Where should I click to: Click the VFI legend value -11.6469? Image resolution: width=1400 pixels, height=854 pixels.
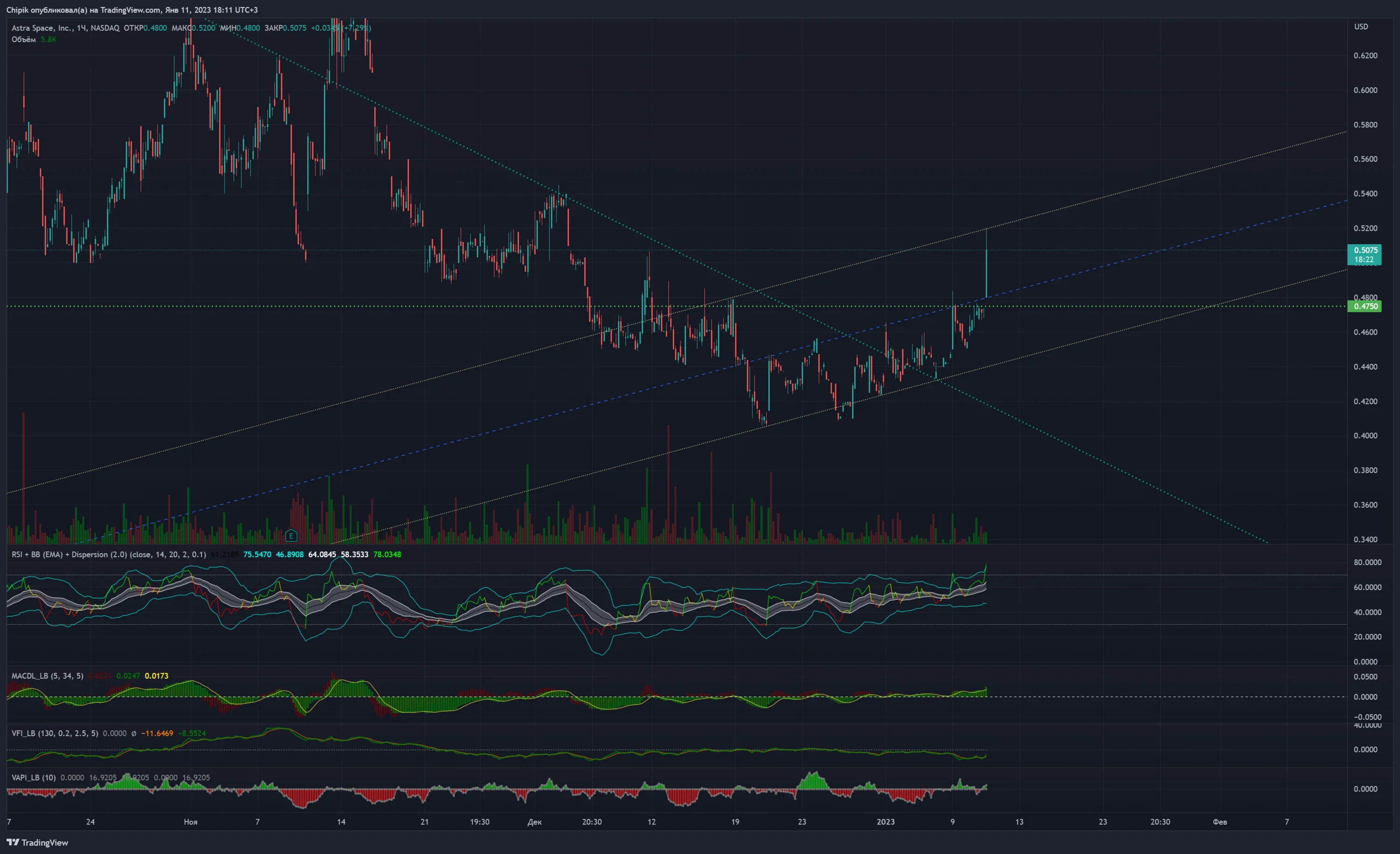(157, 733)
